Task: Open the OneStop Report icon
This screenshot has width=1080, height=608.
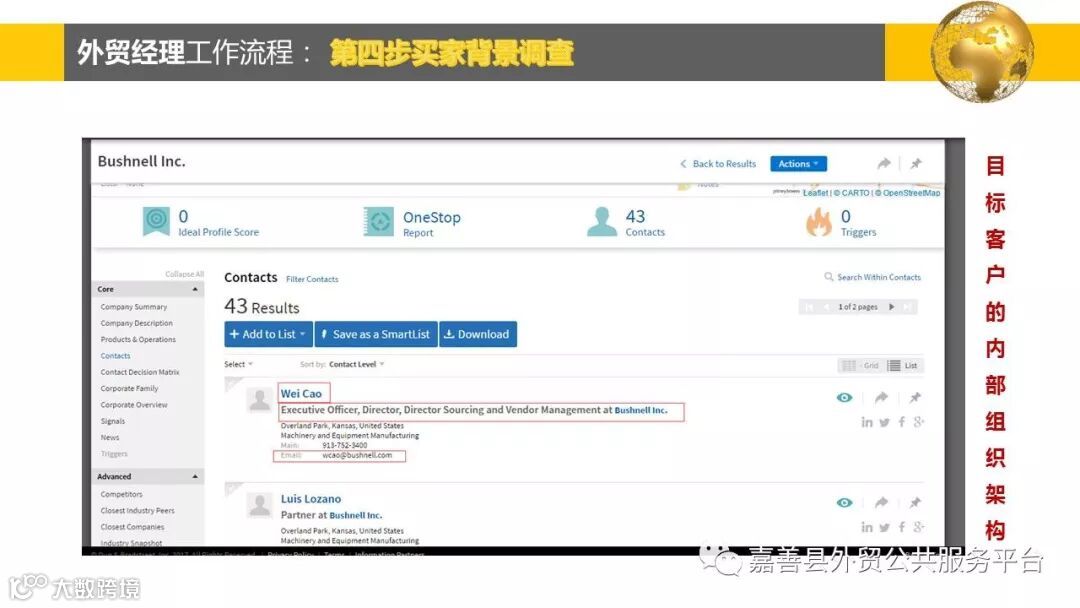Action: tap(379, 222)
